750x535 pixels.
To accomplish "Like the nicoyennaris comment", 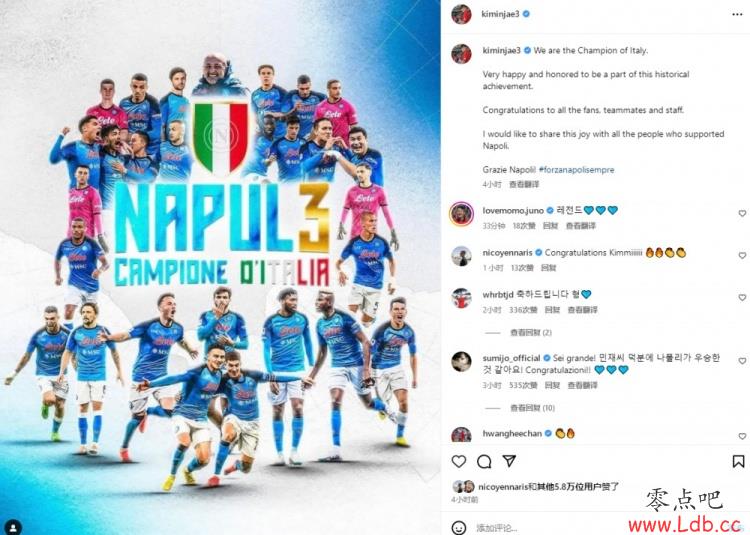I will coord(742,256).
